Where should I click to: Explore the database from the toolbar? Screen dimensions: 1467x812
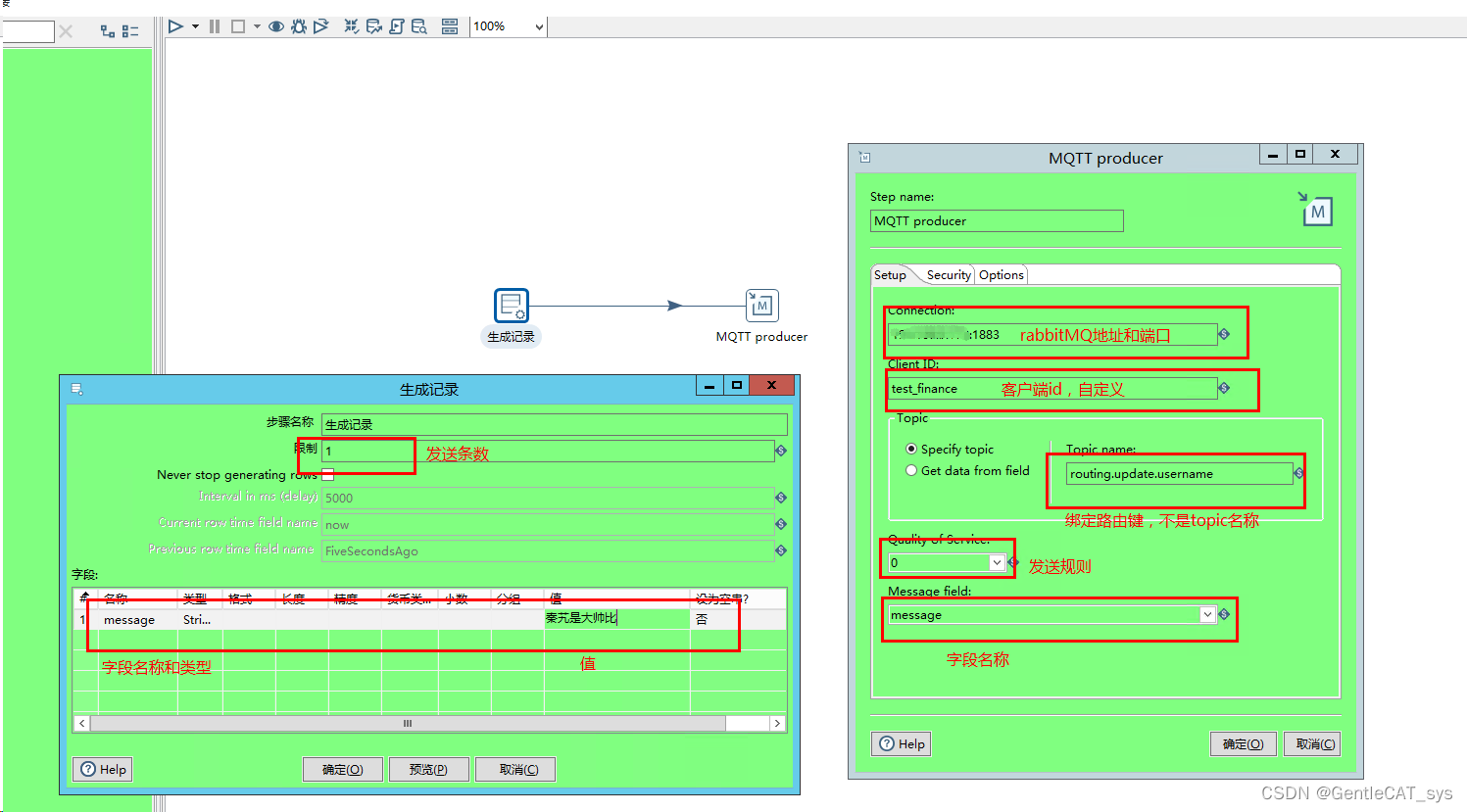pyautogui.click(x=419, y=26)
